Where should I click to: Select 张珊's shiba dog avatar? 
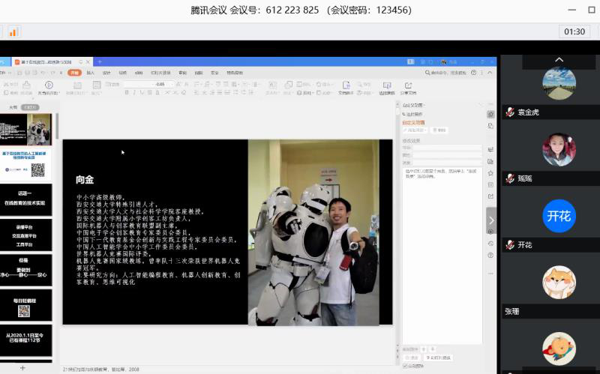tap(559, 282)
